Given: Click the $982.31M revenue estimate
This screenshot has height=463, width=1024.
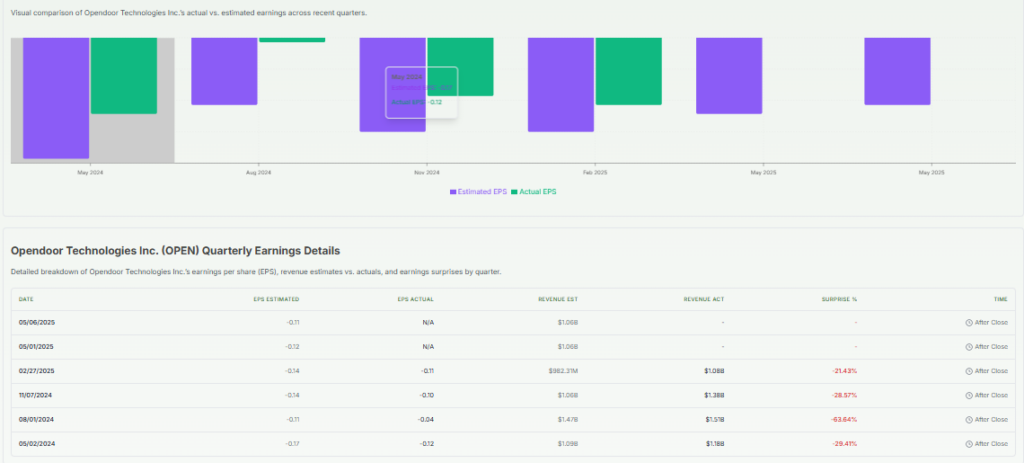Looking at the screenshot, I should coord(564,371).
